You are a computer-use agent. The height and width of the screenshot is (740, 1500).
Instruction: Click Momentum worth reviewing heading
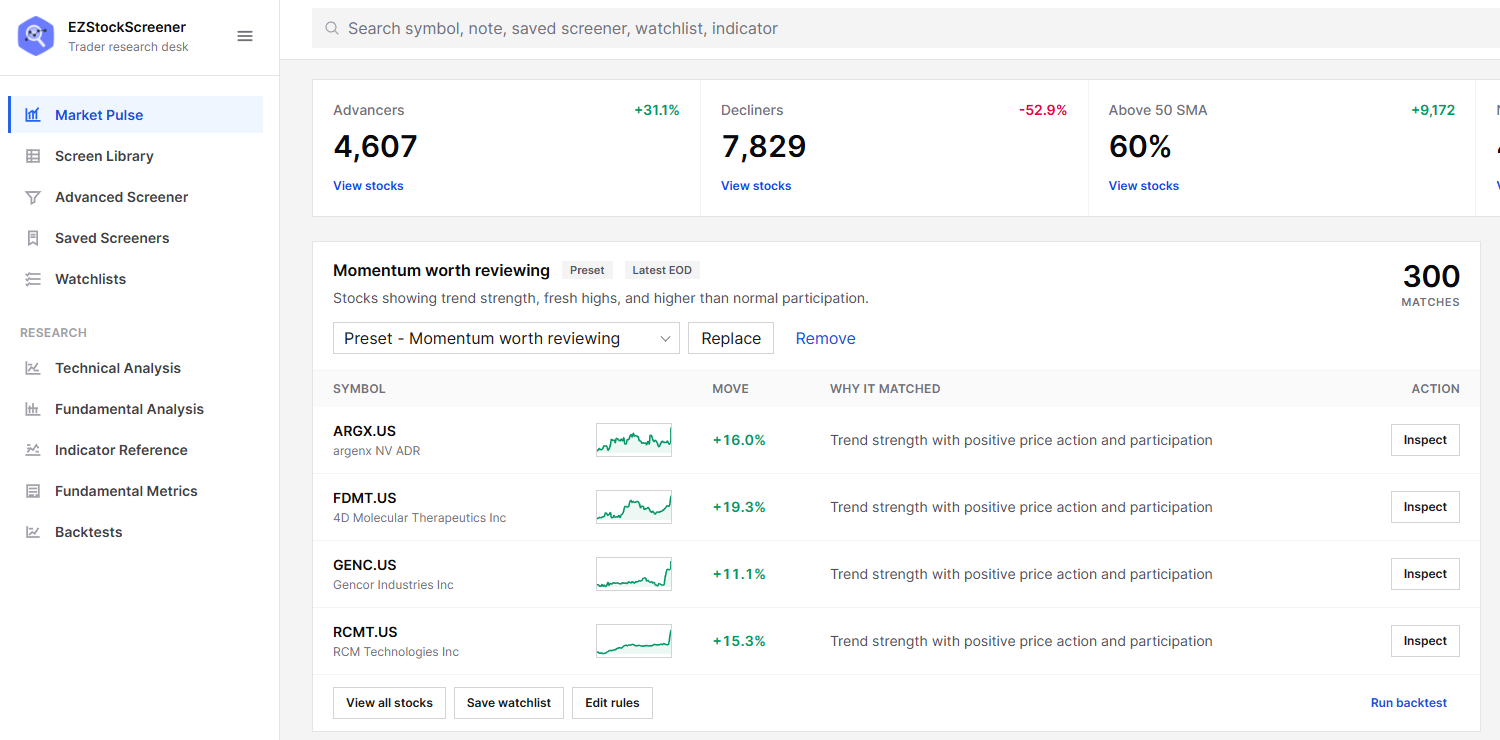441,270
